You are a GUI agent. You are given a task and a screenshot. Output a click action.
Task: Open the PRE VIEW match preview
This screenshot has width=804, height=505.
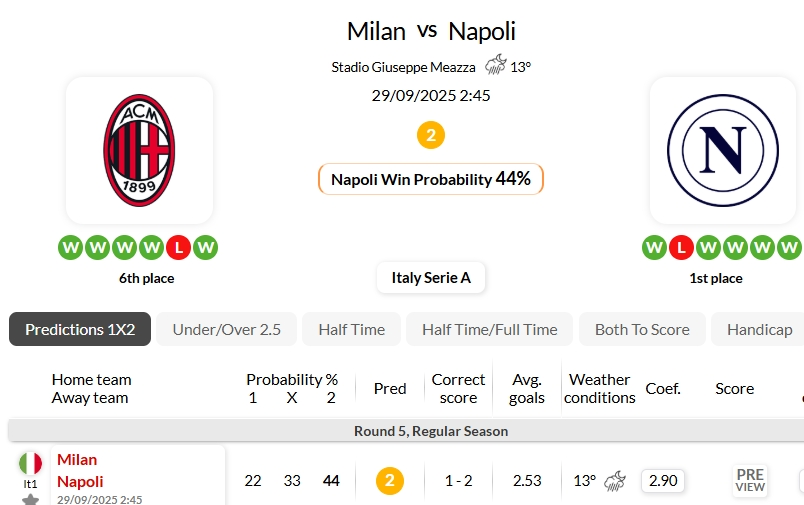(x=750, y=481)
